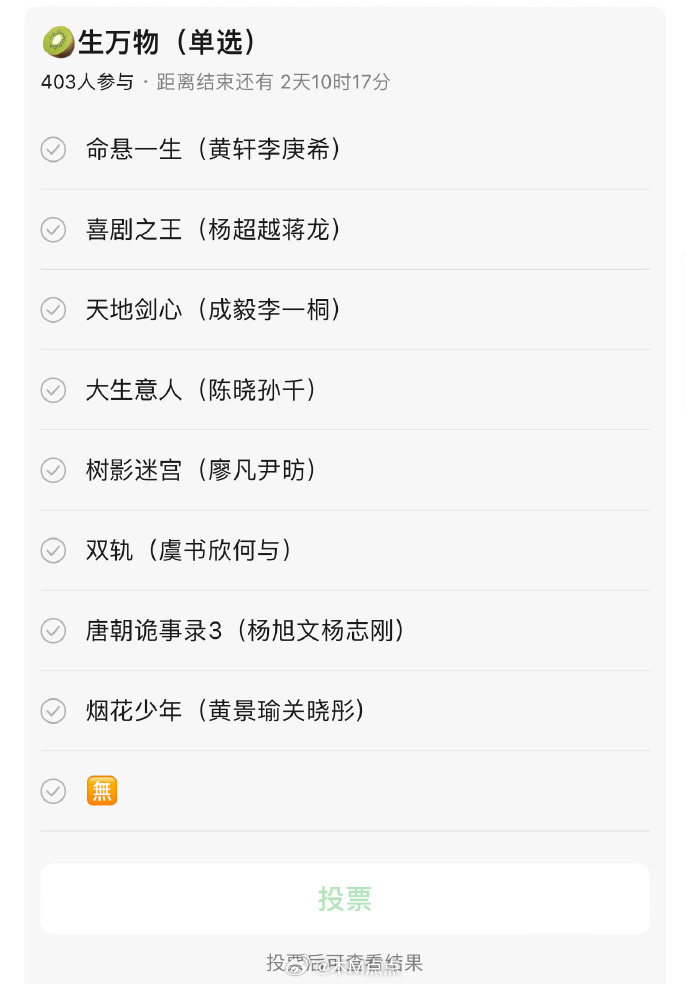The image size is (690, 984).
Task: Choose the circle next to 唐朝诡事录3
Action: pyautogui.click(x=53, y=631)
